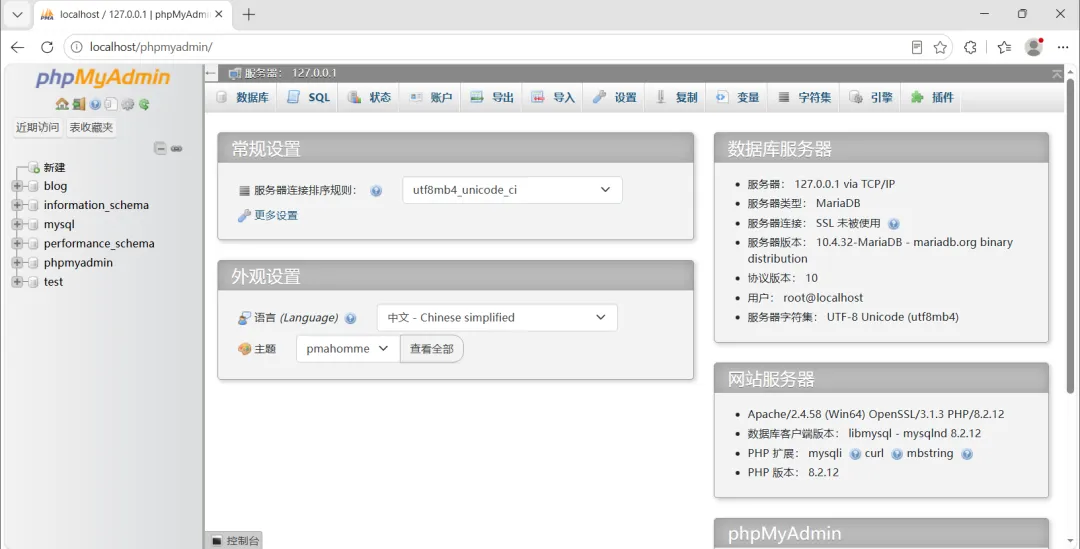Screen dimensions: 1080x549
Task: Click the browser back arrow
Action: pyautogui.click(x=17, y=47)
